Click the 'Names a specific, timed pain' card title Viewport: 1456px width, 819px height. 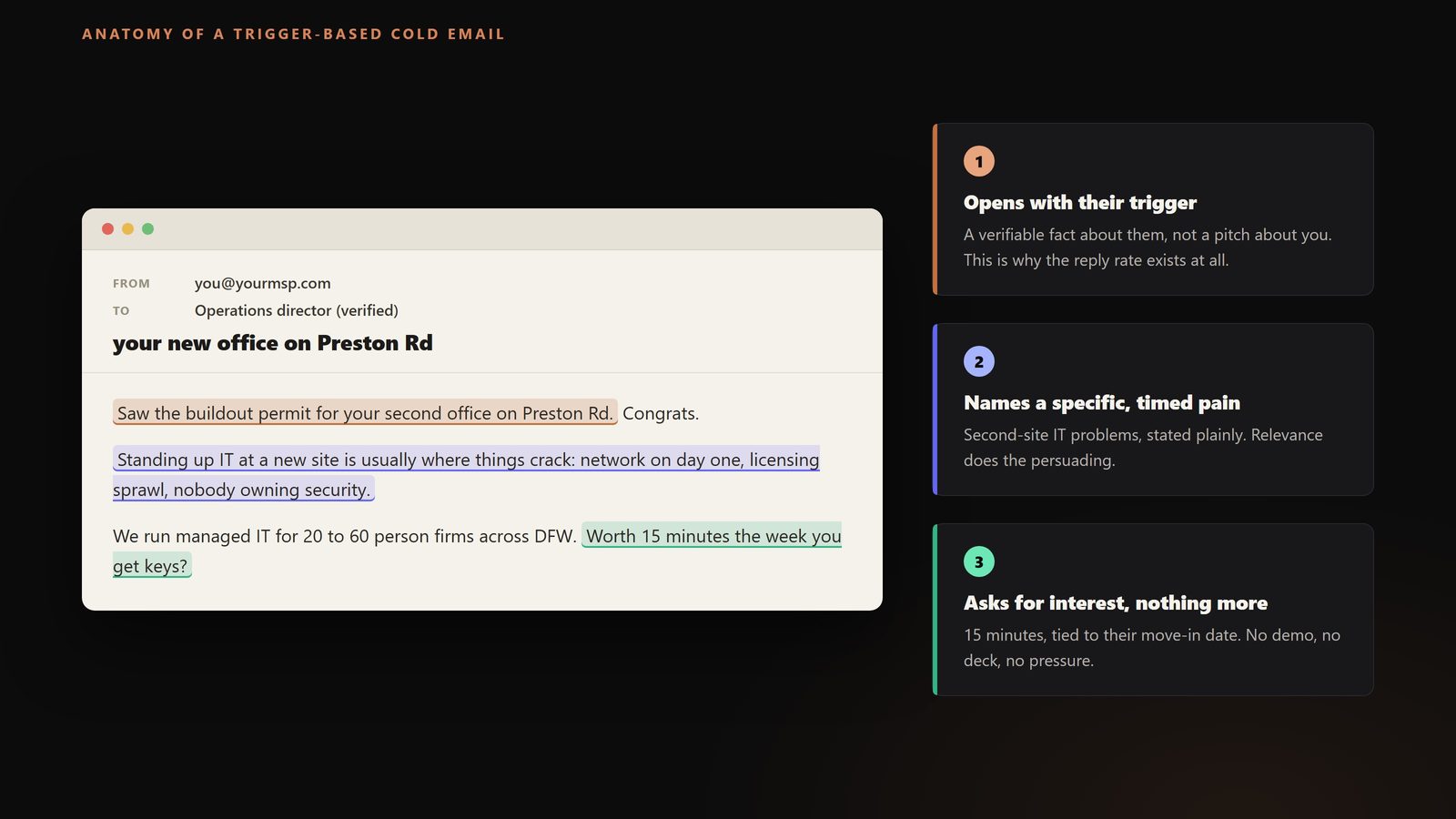click(1102, 402)
